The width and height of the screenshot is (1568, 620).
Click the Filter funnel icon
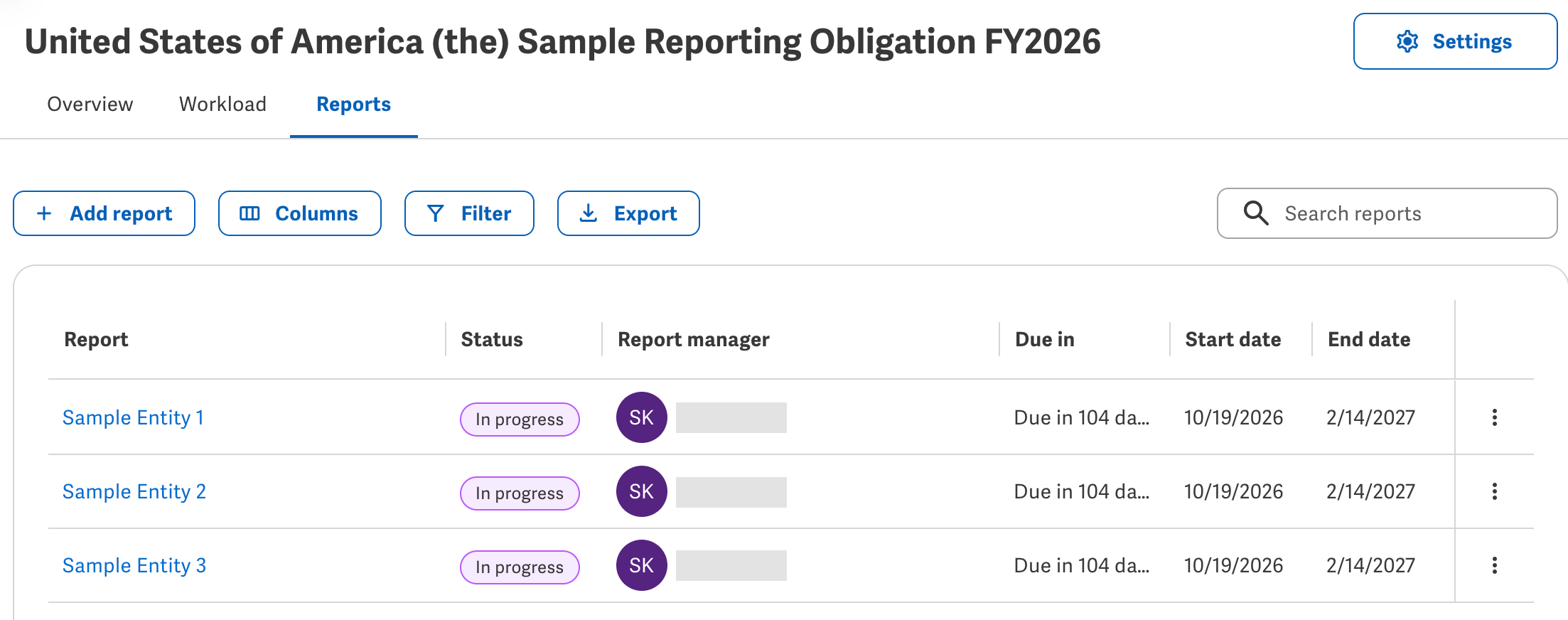(436, 213)
